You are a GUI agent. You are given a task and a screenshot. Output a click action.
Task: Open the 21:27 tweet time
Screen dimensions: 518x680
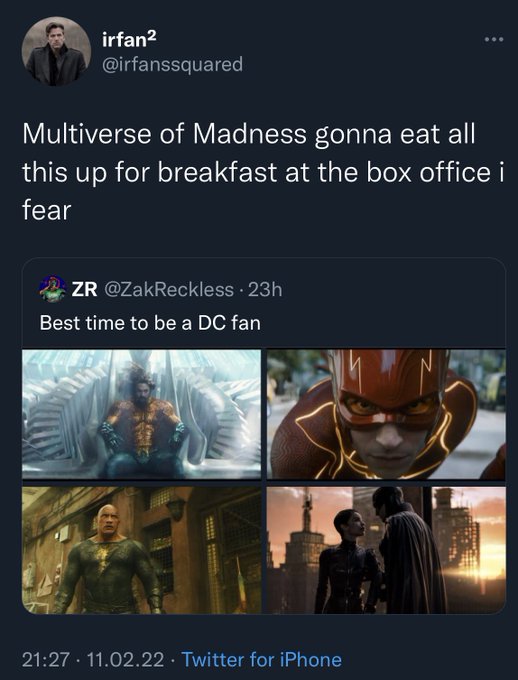46,660
